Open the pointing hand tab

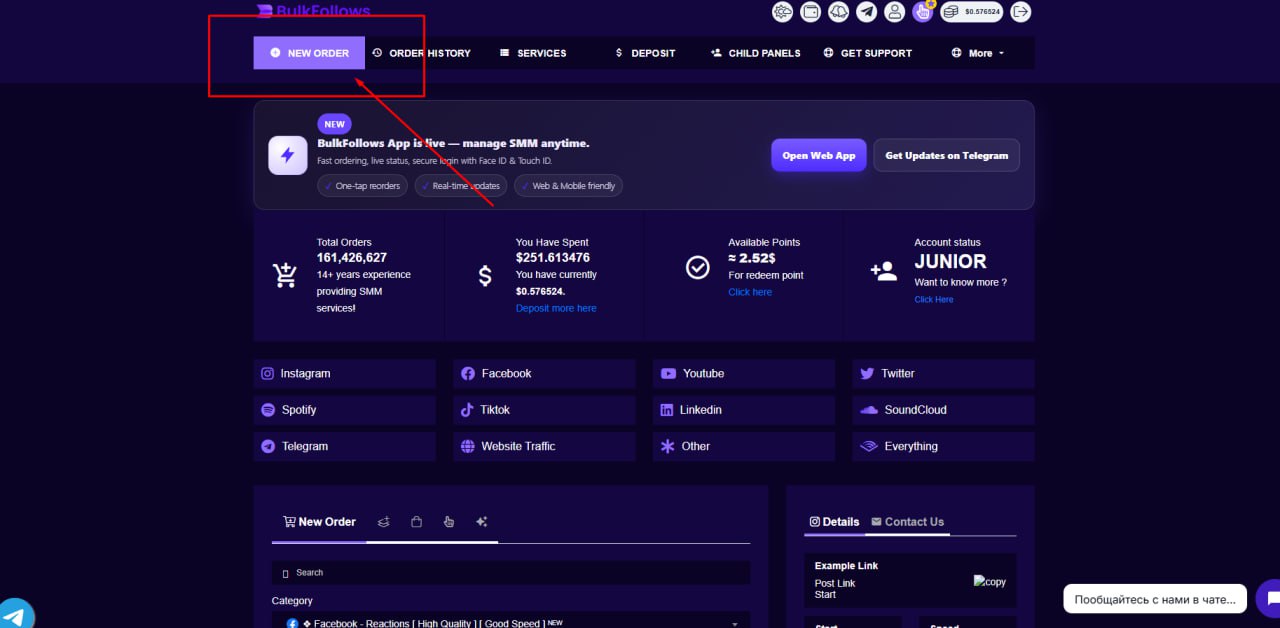click(449, 522)
